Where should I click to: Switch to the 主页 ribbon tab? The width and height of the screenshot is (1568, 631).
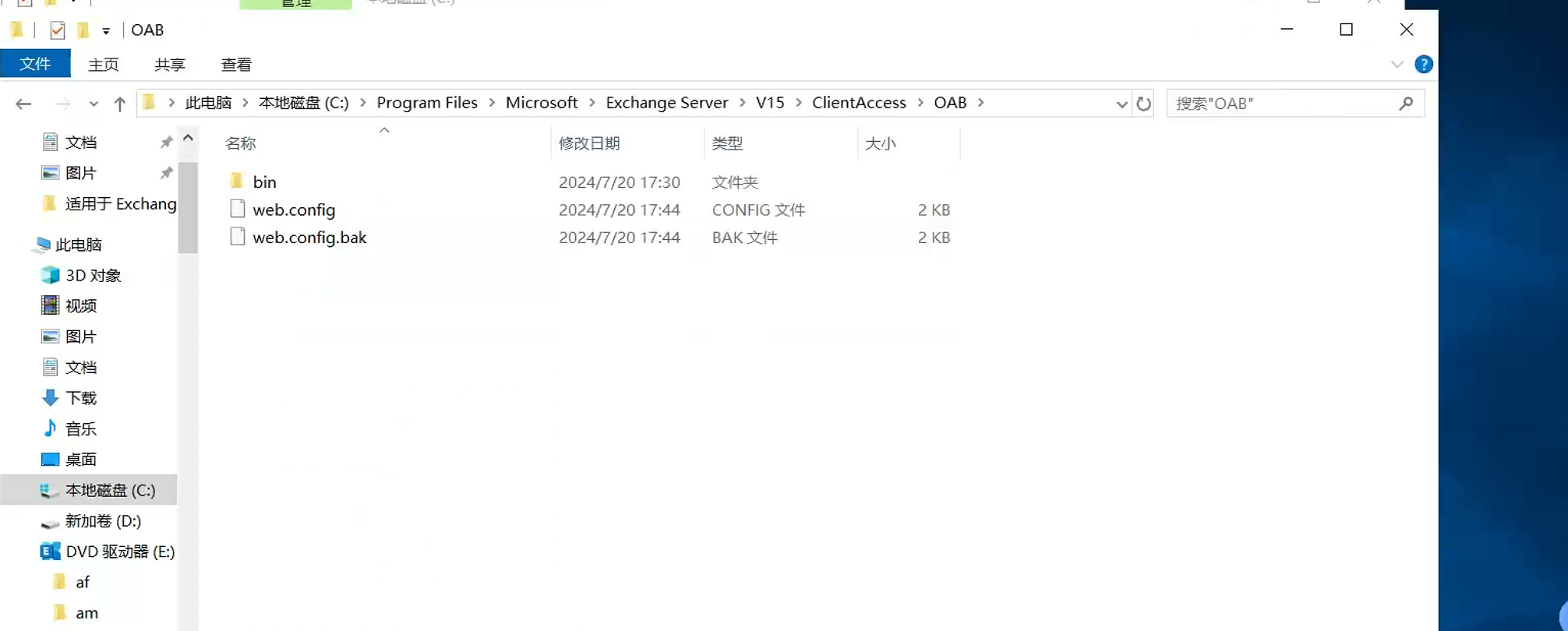(x=104, y=65)
